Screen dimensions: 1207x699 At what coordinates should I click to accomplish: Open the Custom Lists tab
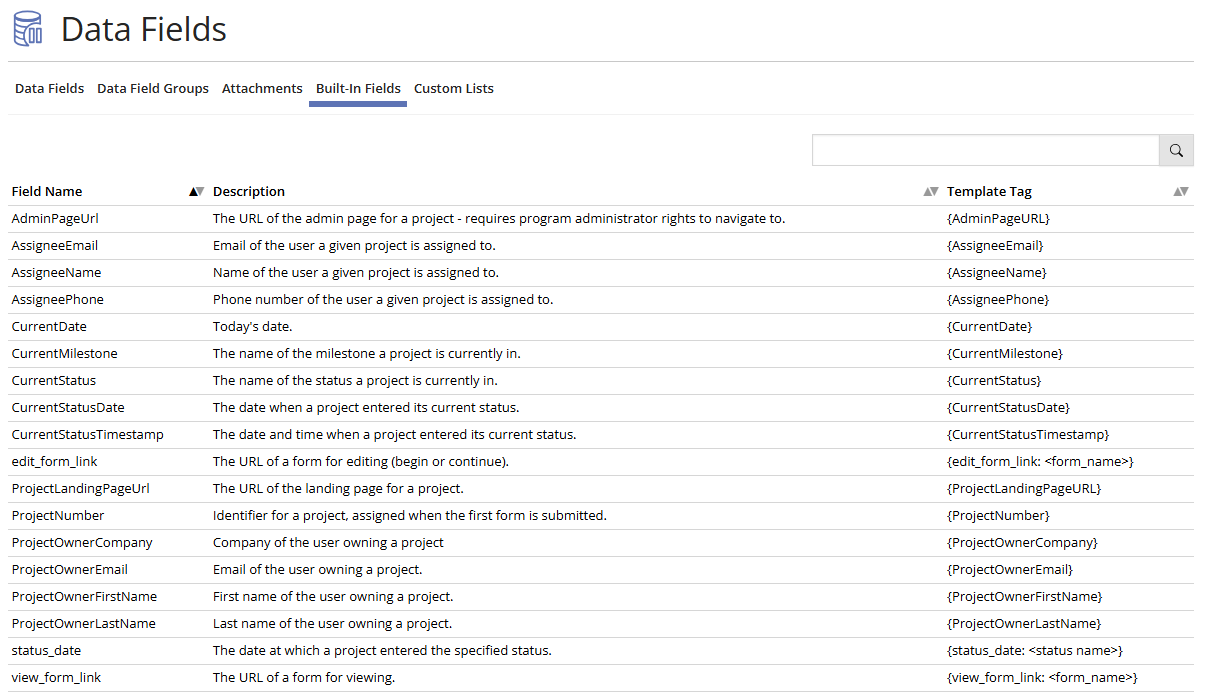(453, 88)
